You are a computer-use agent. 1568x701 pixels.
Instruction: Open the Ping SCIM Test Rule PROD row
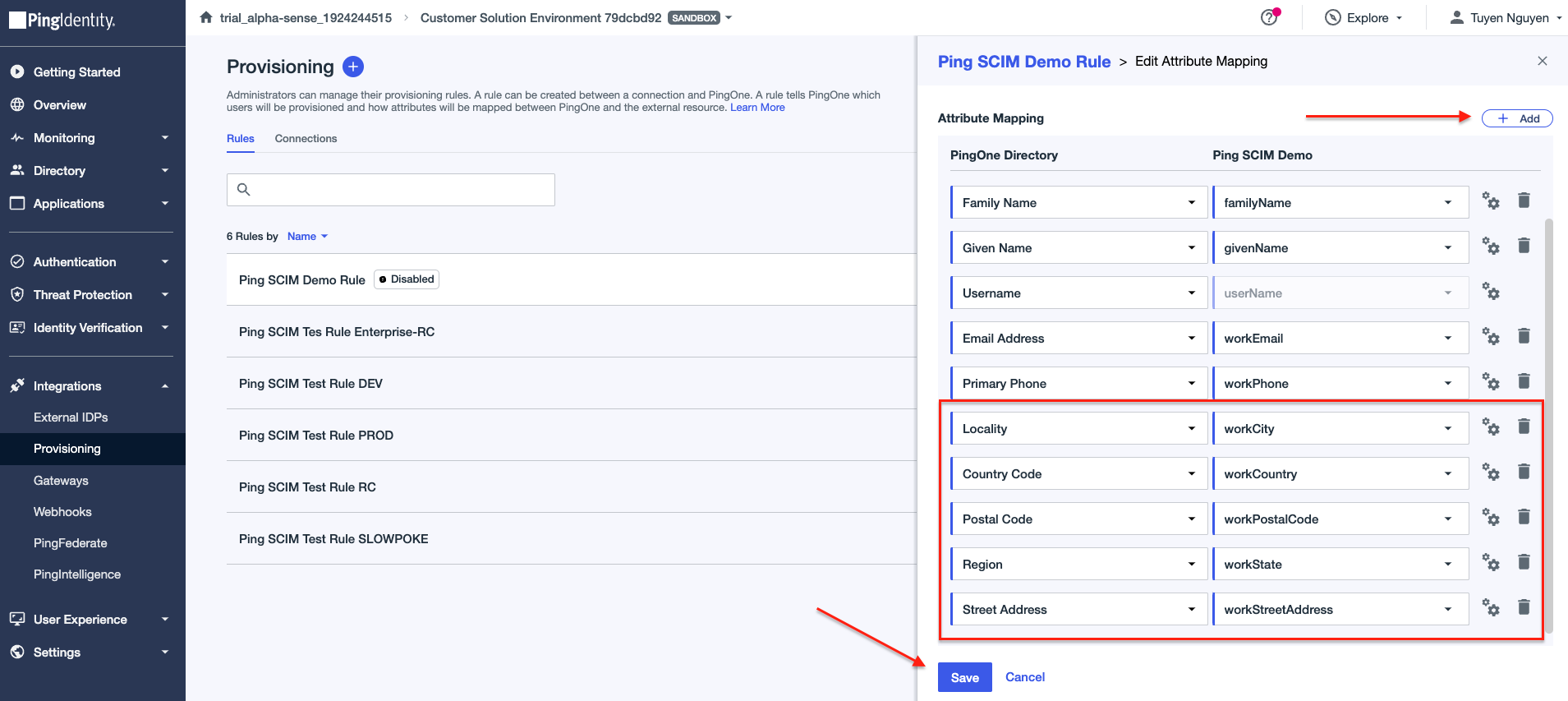coord(571,435)
